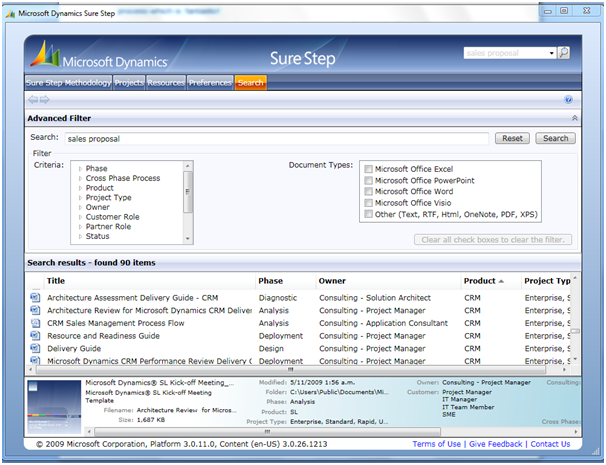Screen dimensions: 606x465
Task: Check the Microsoft Office Word filter
Action: (369, 191)
